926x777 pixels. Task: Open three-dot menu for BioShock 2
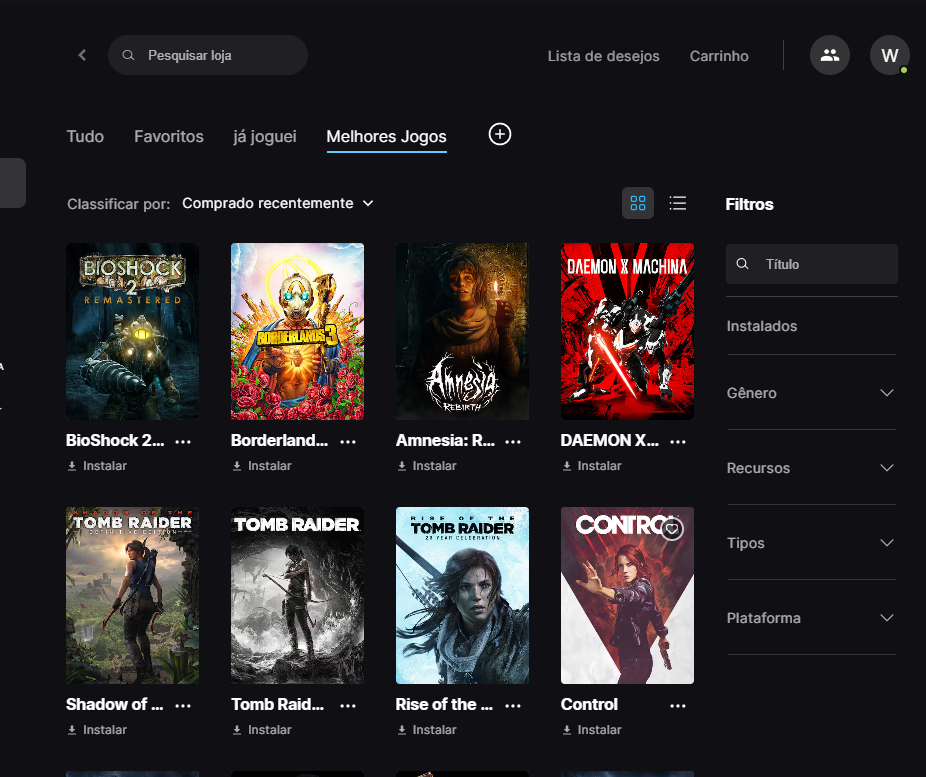183,441
